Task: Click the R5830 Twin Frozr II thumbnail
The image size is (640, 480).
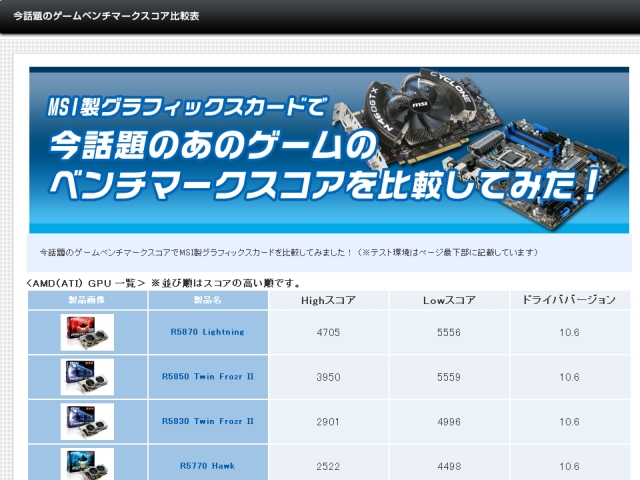Action: coord(87,422)
